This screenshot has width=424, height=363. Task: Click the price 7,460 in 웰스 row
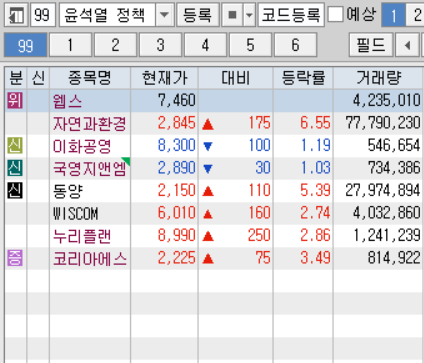(177, 100)
